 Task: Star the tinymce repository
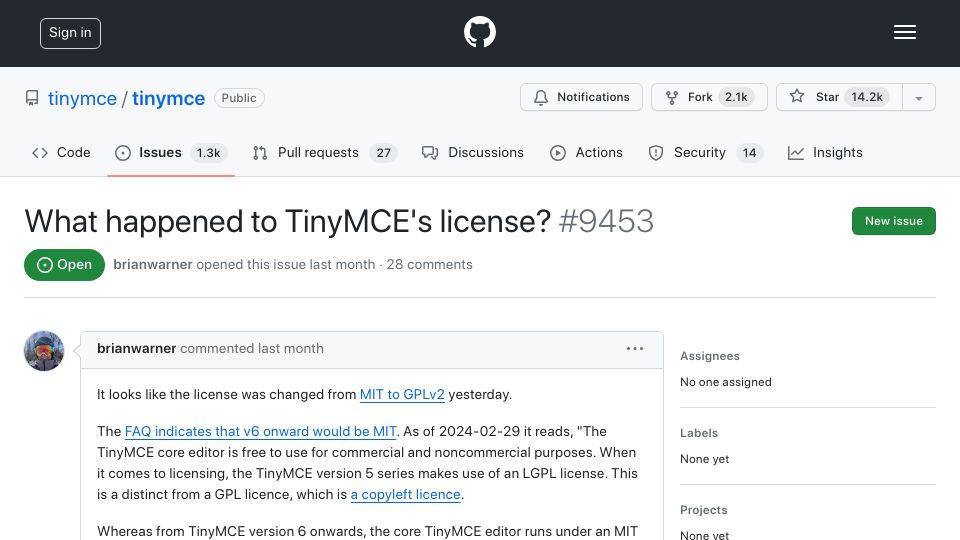coord(839,97)
